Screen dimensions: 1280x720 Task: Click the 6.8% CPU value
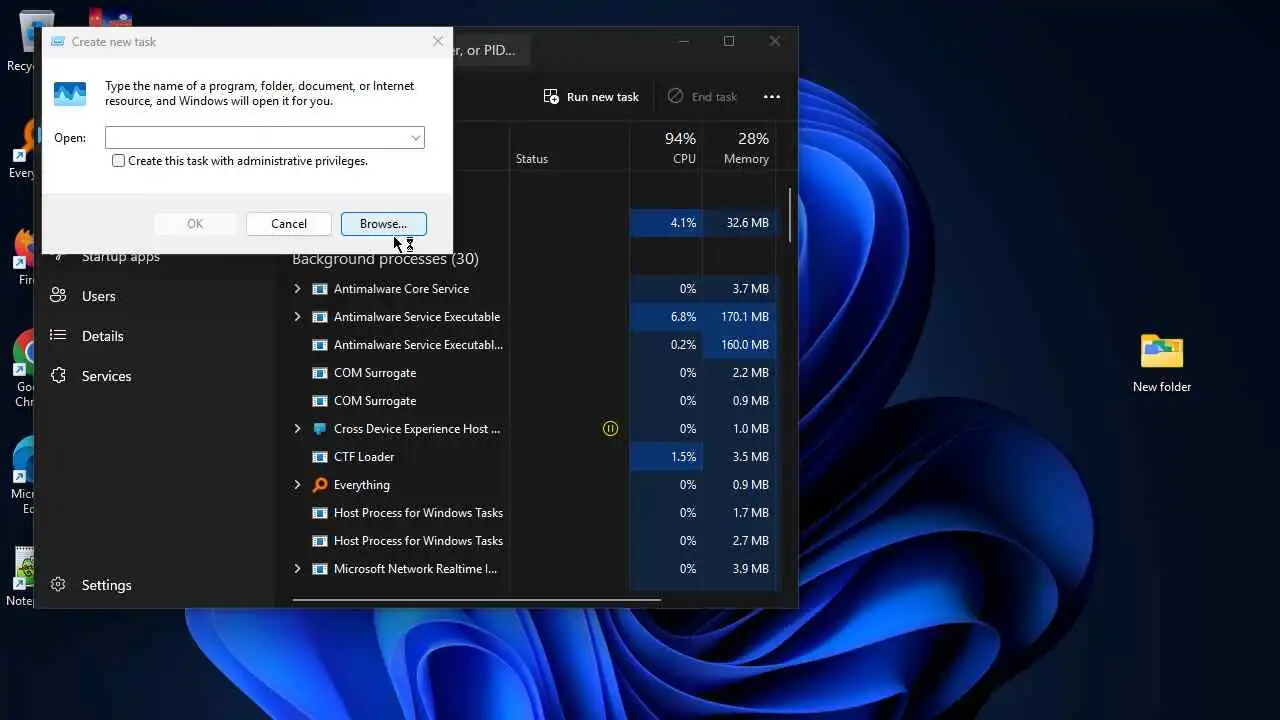click(683, 317)
